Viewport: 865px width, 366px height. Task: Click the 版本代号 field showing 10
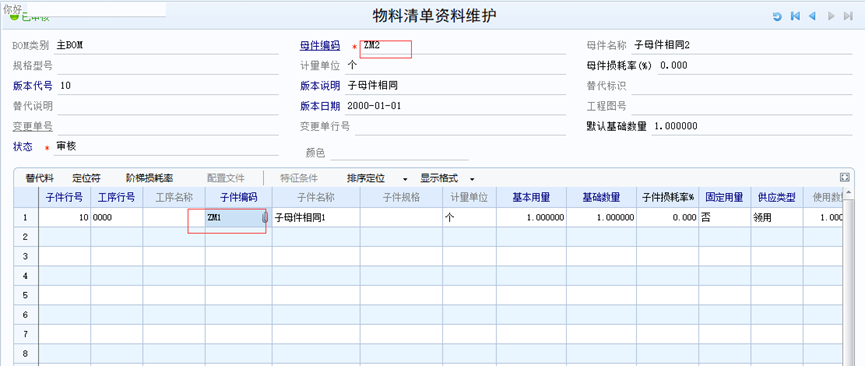[168, 86]
